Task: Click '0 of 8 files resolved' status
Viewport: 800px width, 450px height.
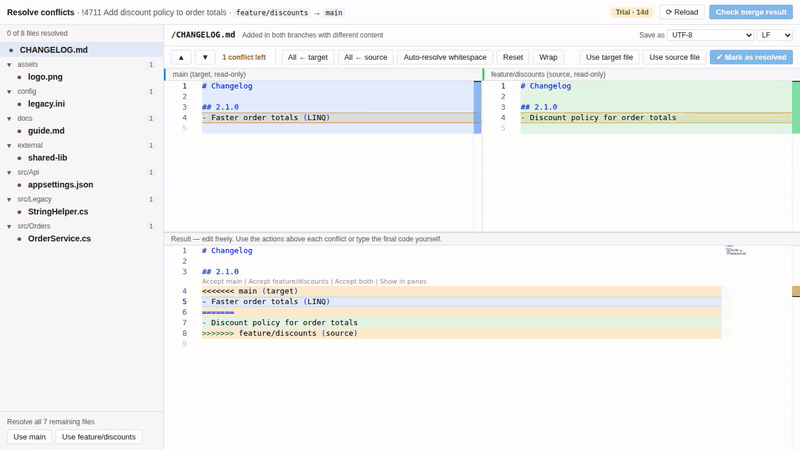Action: tap(37, 33)
